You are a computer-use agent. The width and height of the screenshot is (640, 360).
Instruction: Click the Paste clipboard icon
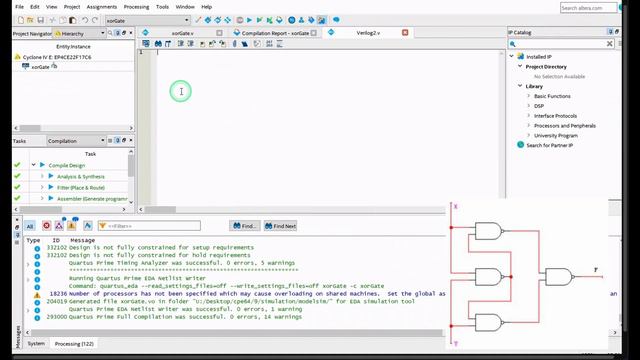point(73,20)
